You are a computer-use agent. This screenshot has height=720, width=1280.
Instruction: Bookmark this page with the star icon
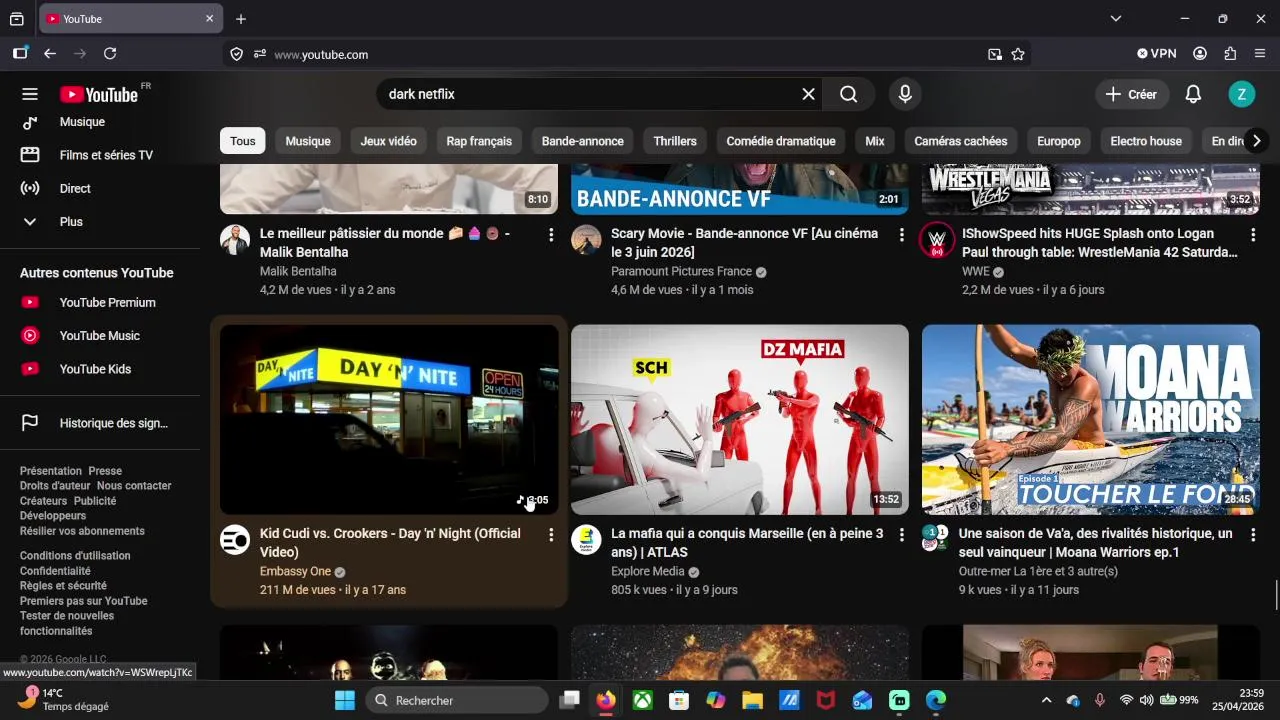click(x=1018, y=54)
